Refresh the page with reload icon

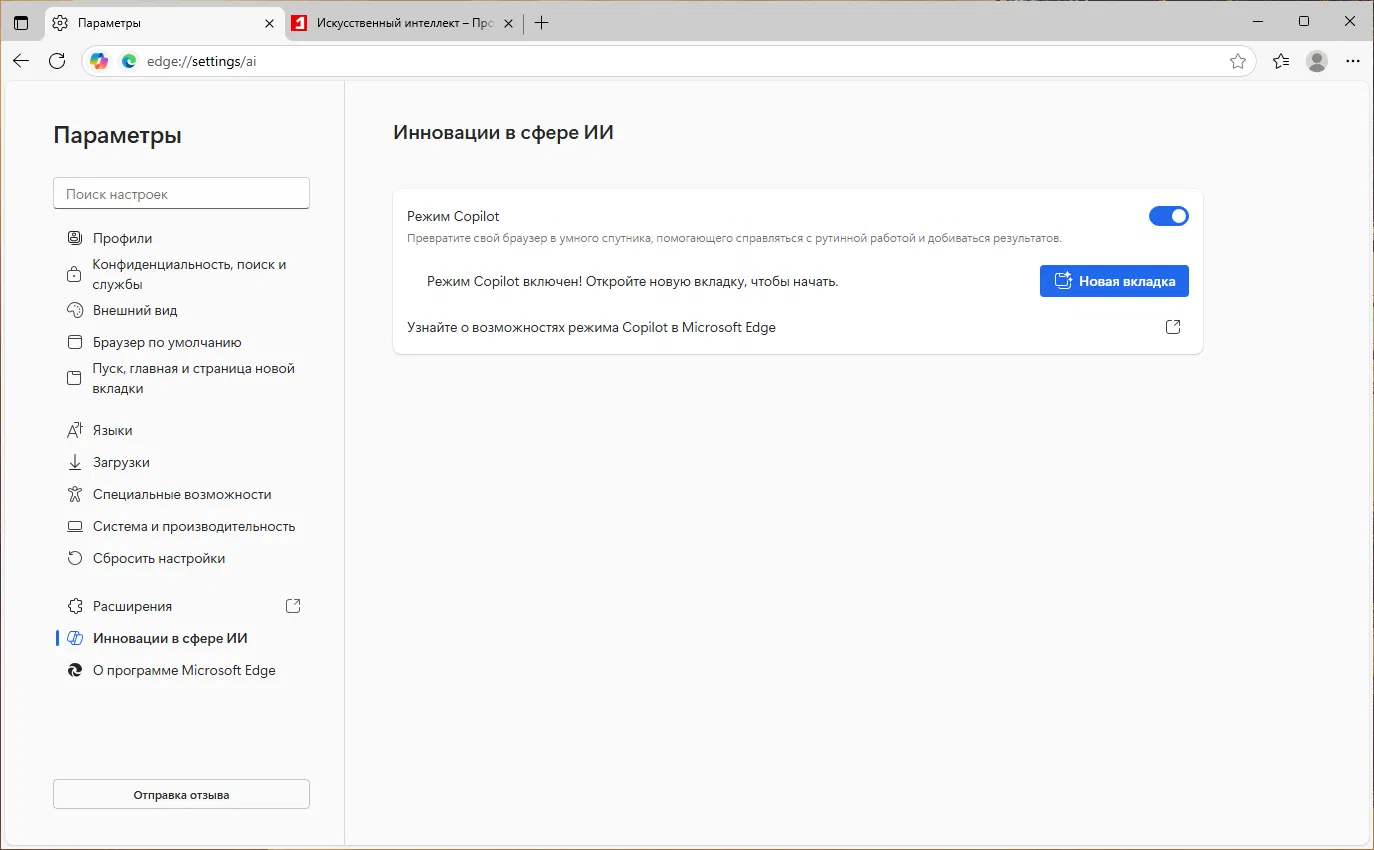pyautogui.click(x=57, y=61)
